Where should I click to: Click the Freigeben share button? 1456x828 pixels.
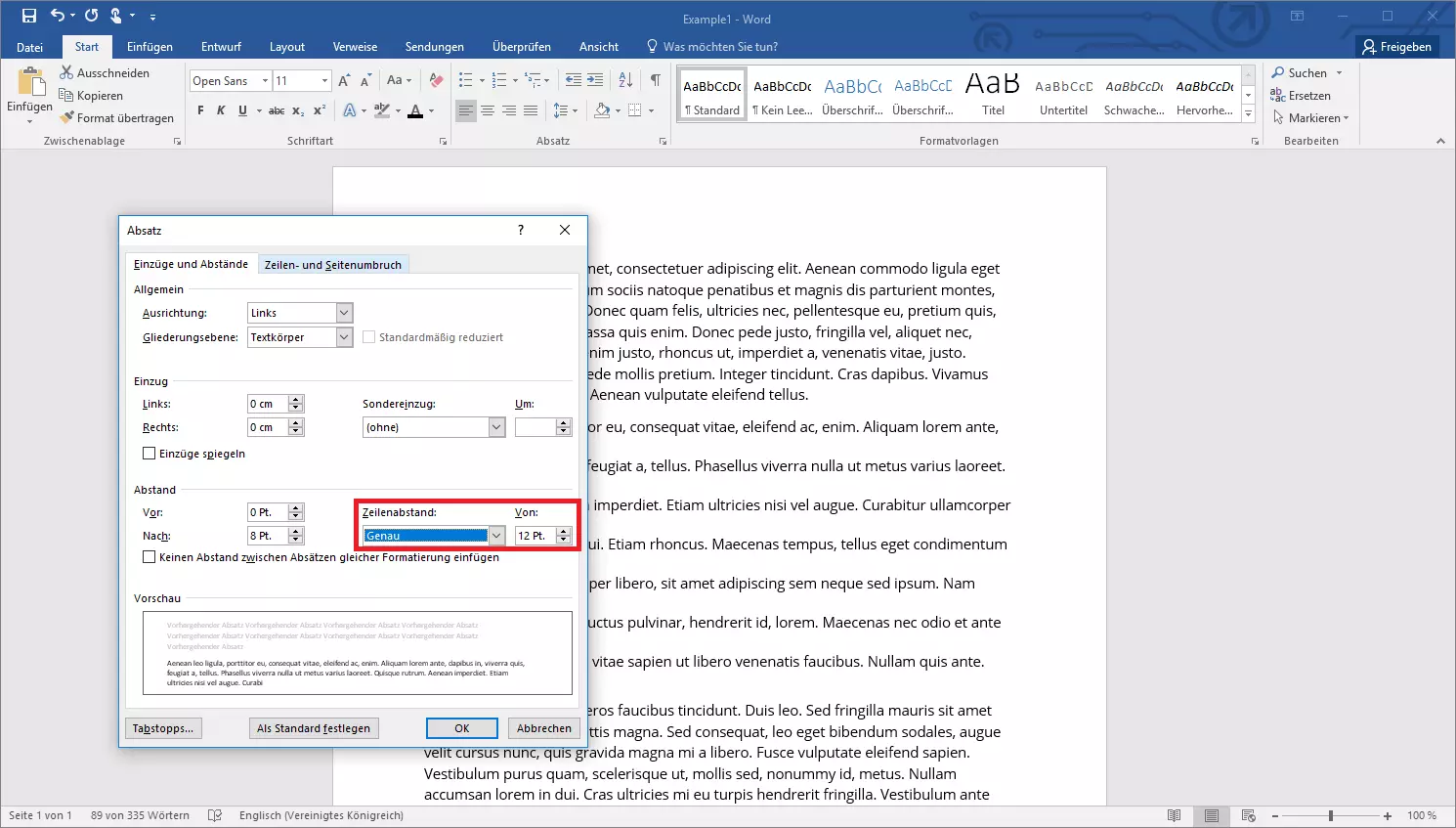1397,47
